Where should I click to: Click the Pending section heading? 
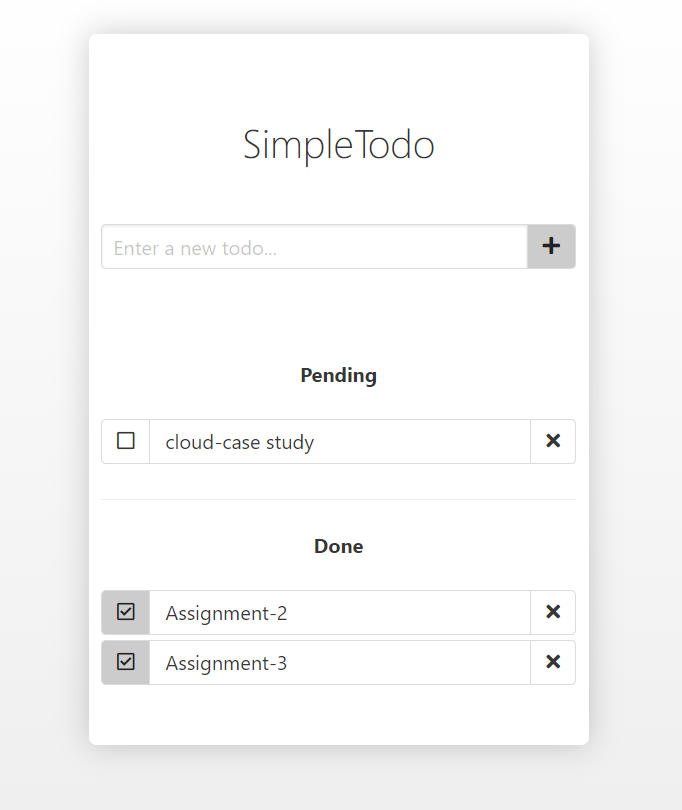338,376
